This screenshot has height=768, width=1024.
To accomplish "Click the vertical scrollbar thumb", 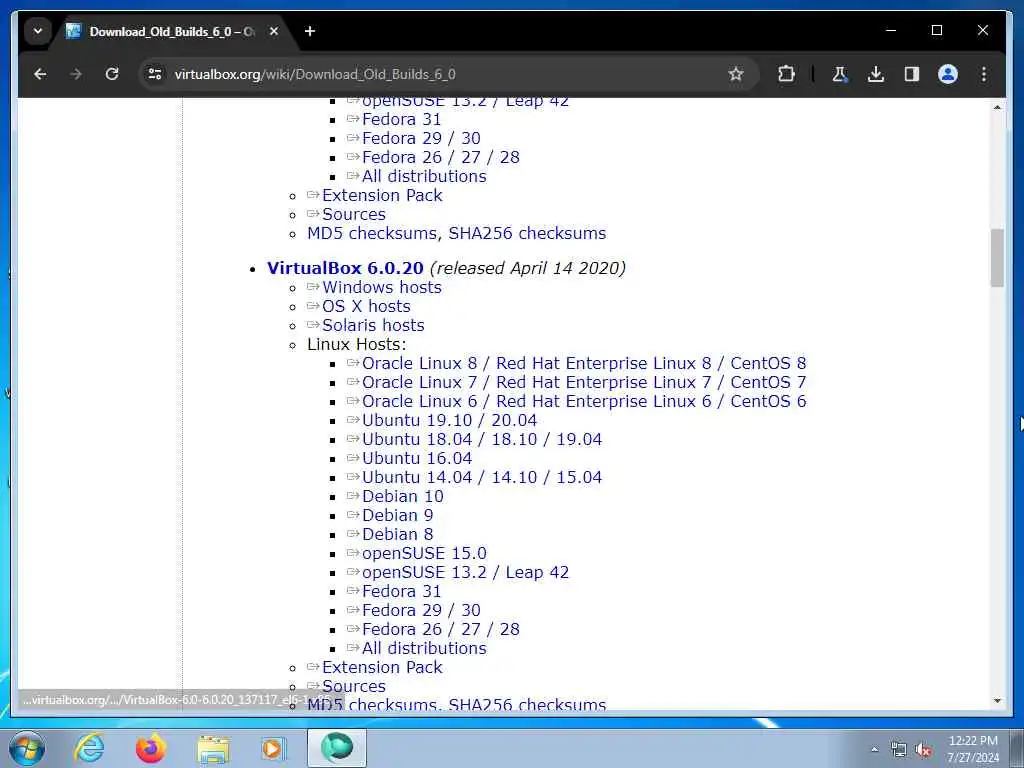I will 997,257.
